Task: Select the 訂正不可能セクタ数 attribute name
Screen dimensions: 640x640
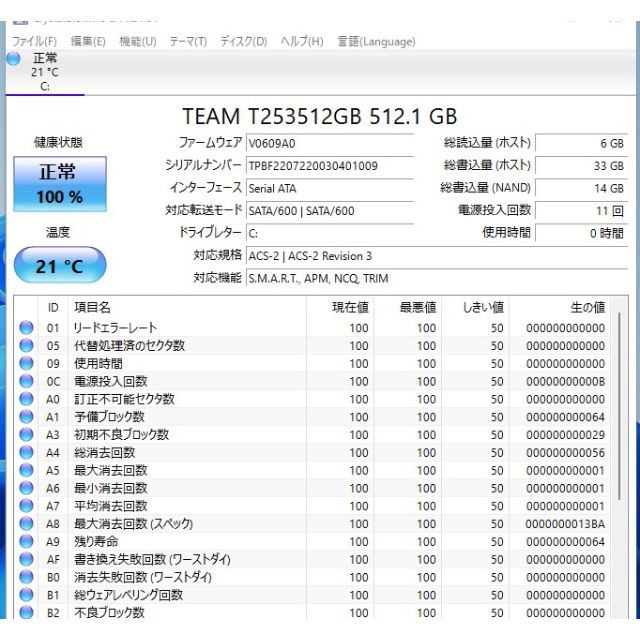Action: (x=124, y=399)
